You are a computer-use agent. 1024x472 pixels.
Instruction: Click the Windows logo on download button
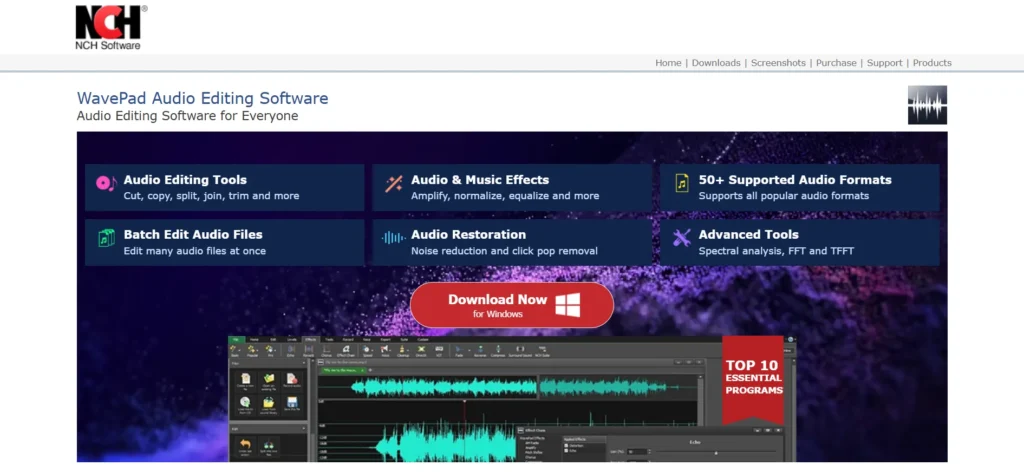[568, 305]
